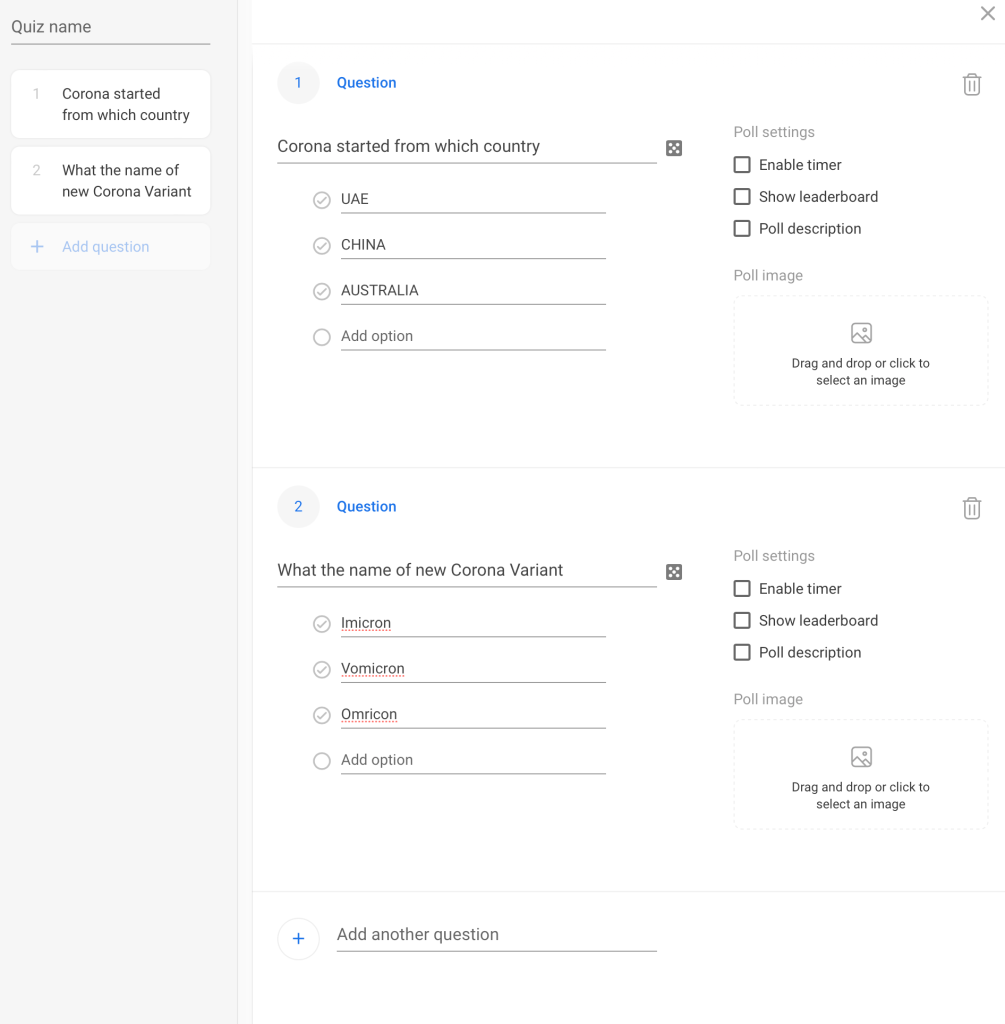Focus the Add option field under AUSTRALIA
This screenshot has width=1005, height=1024.
(x=472, y=337)
